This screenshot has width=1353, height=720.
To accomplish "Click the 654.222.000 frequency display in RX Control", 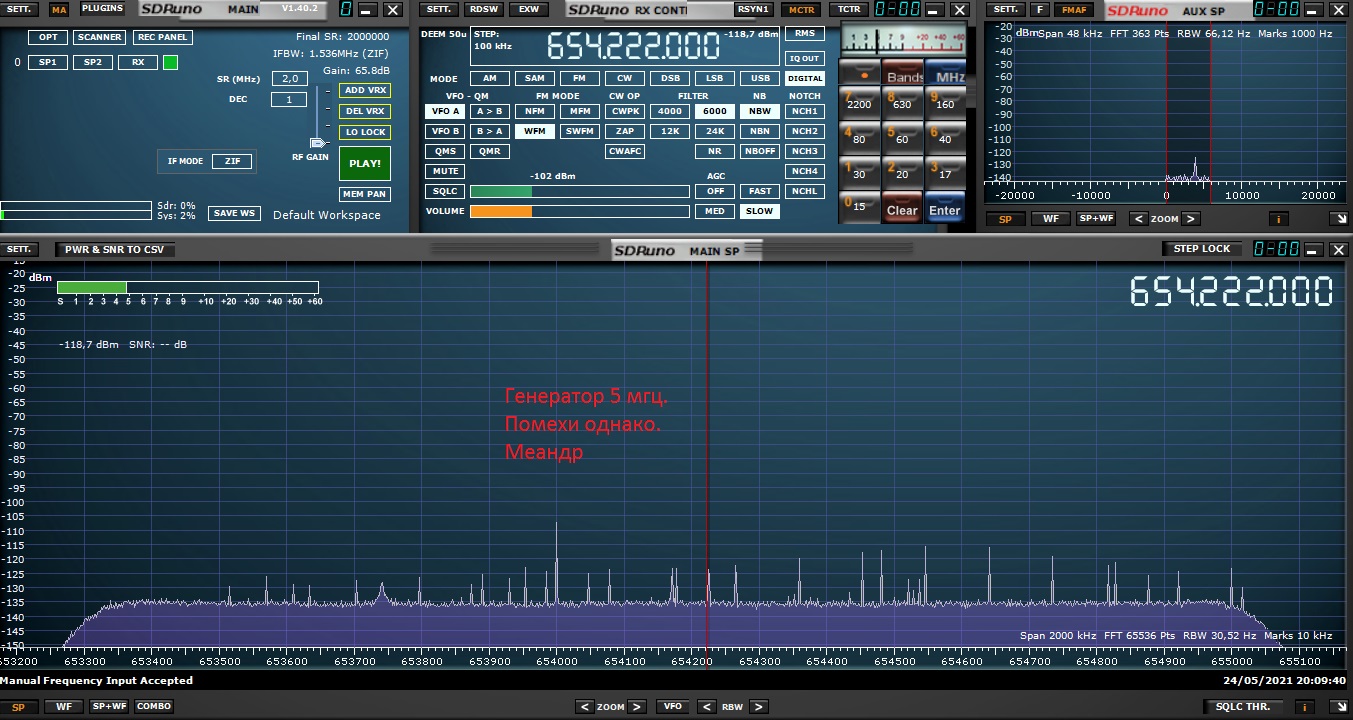I will pos(632,46).
